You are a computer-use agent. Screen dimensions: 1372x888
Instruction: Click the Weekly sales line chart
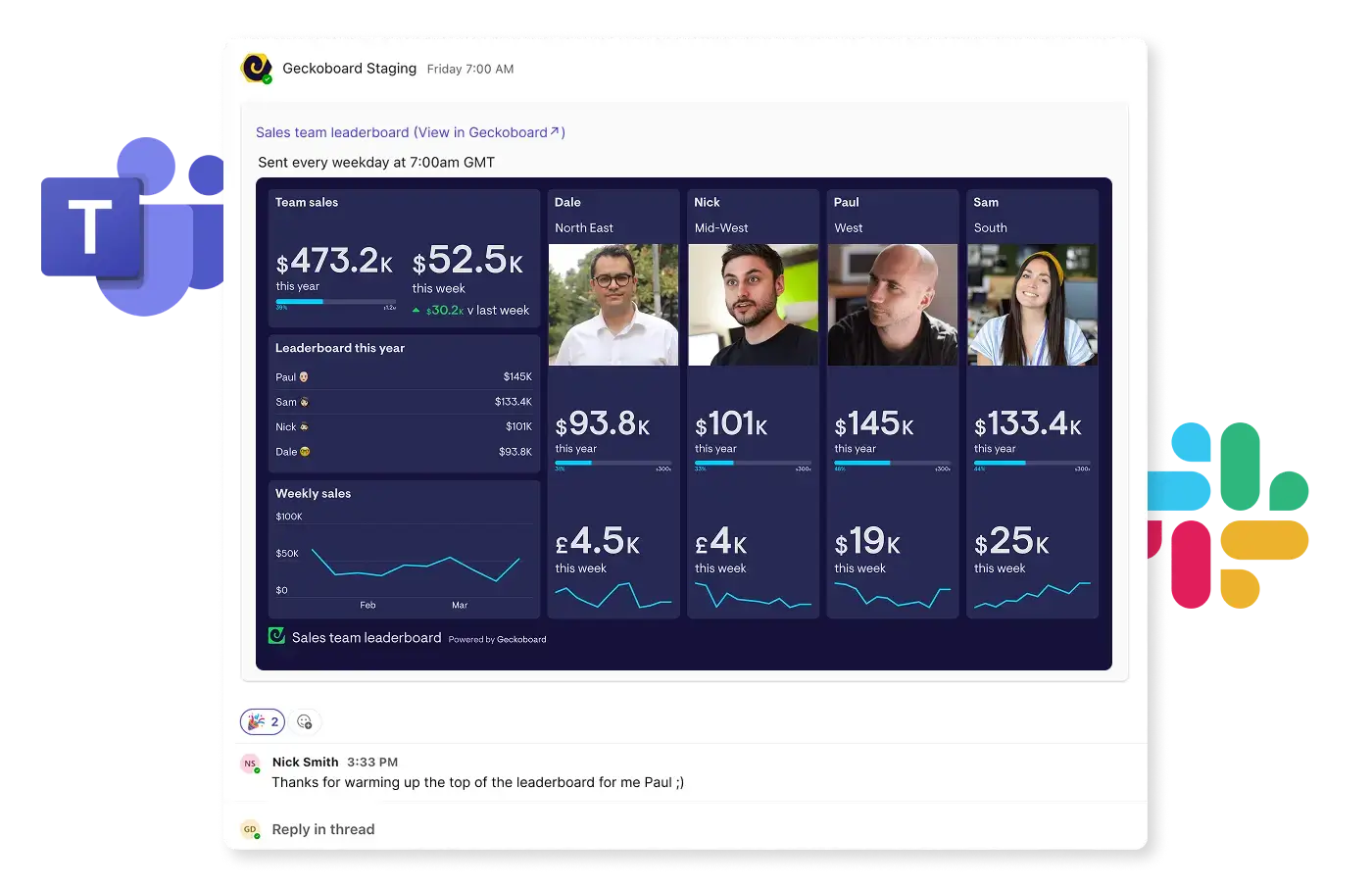(x=416, y=566)
